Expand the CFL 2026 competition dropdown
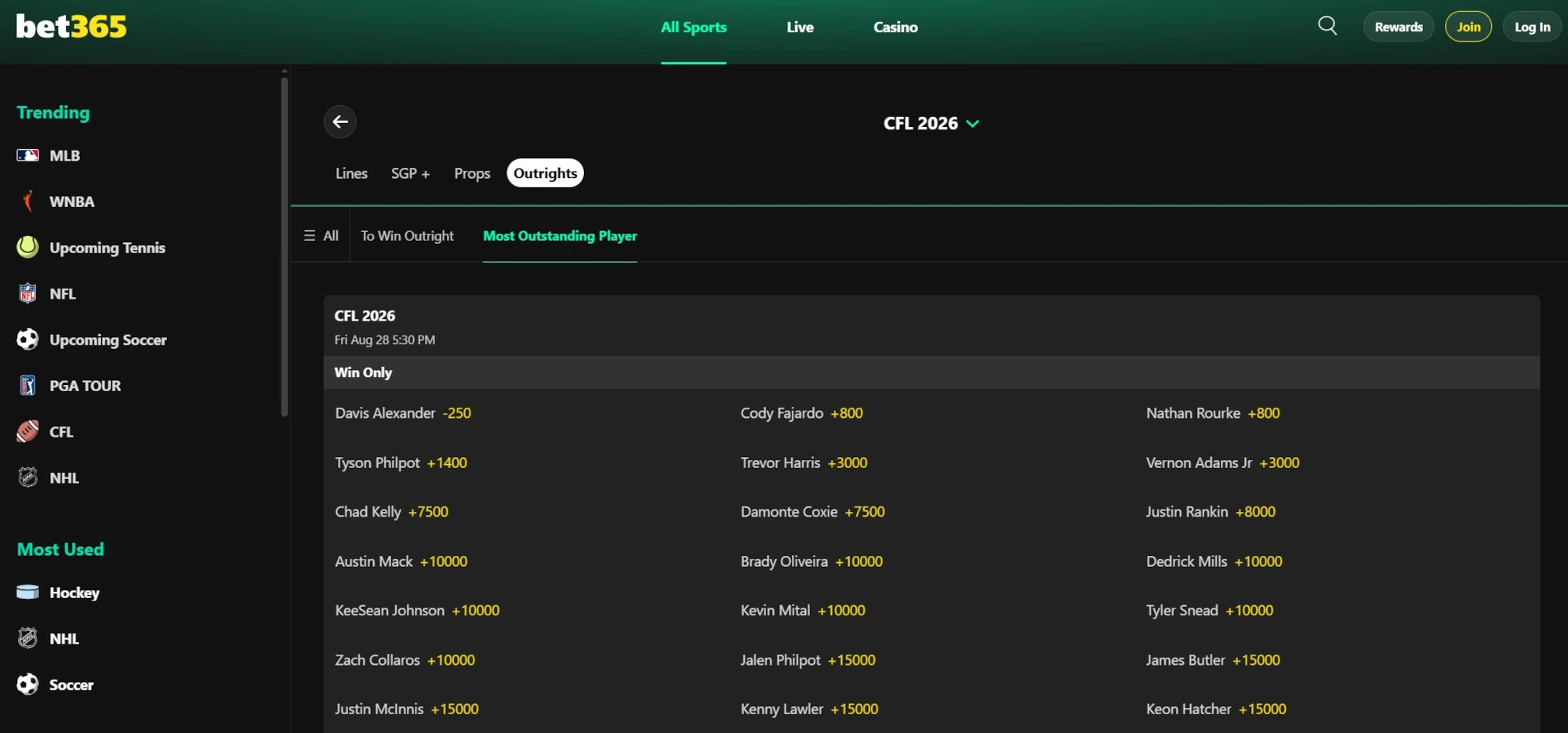1568x733 pixels. point(931,123)
